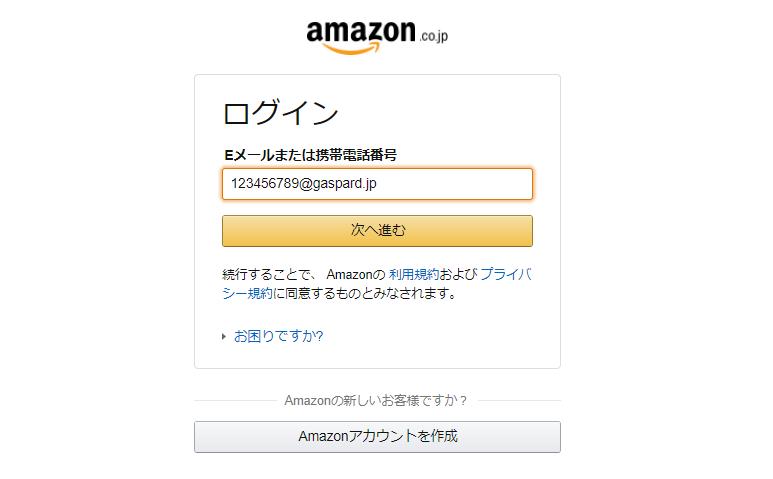Click シー規約 link on second line
Screen dimensions: 773x479
point(247,293)
